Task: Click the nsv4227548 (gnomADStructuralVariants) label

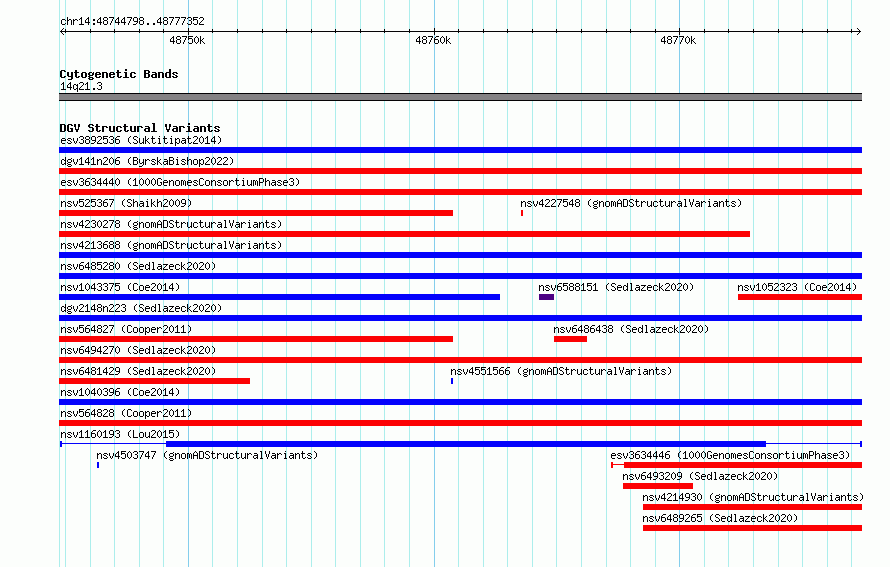Action: pyautogui.click(x=631, y=203)
